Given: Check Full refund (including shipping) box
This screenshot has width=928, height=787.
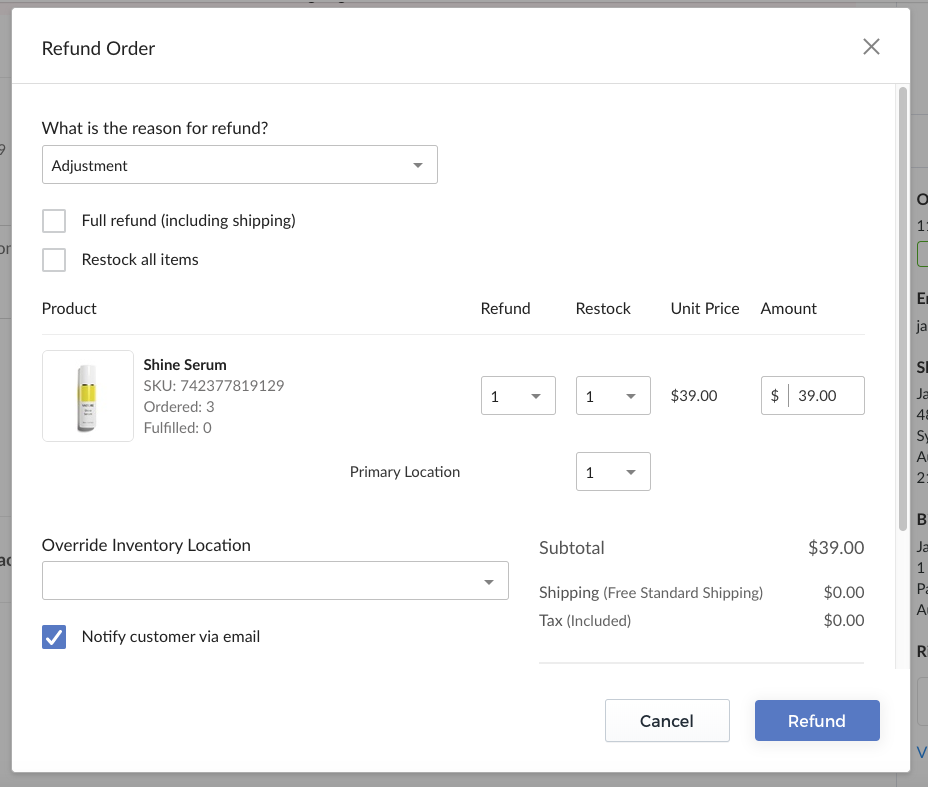Looking at the screenshot, I should (x=54, y=221).
